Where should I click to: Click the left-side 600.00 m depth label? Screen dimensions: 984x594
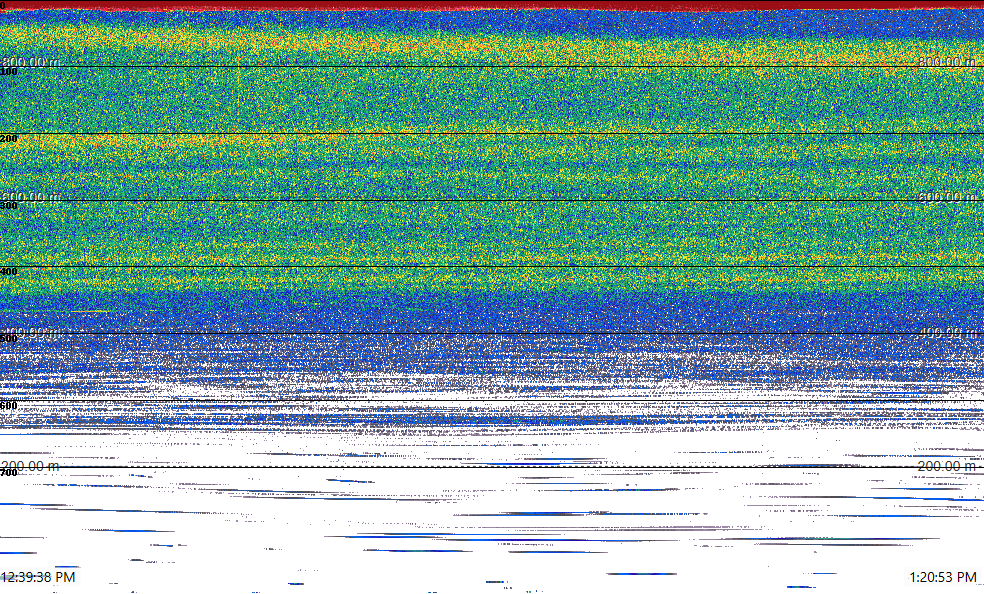click(31, 197)
